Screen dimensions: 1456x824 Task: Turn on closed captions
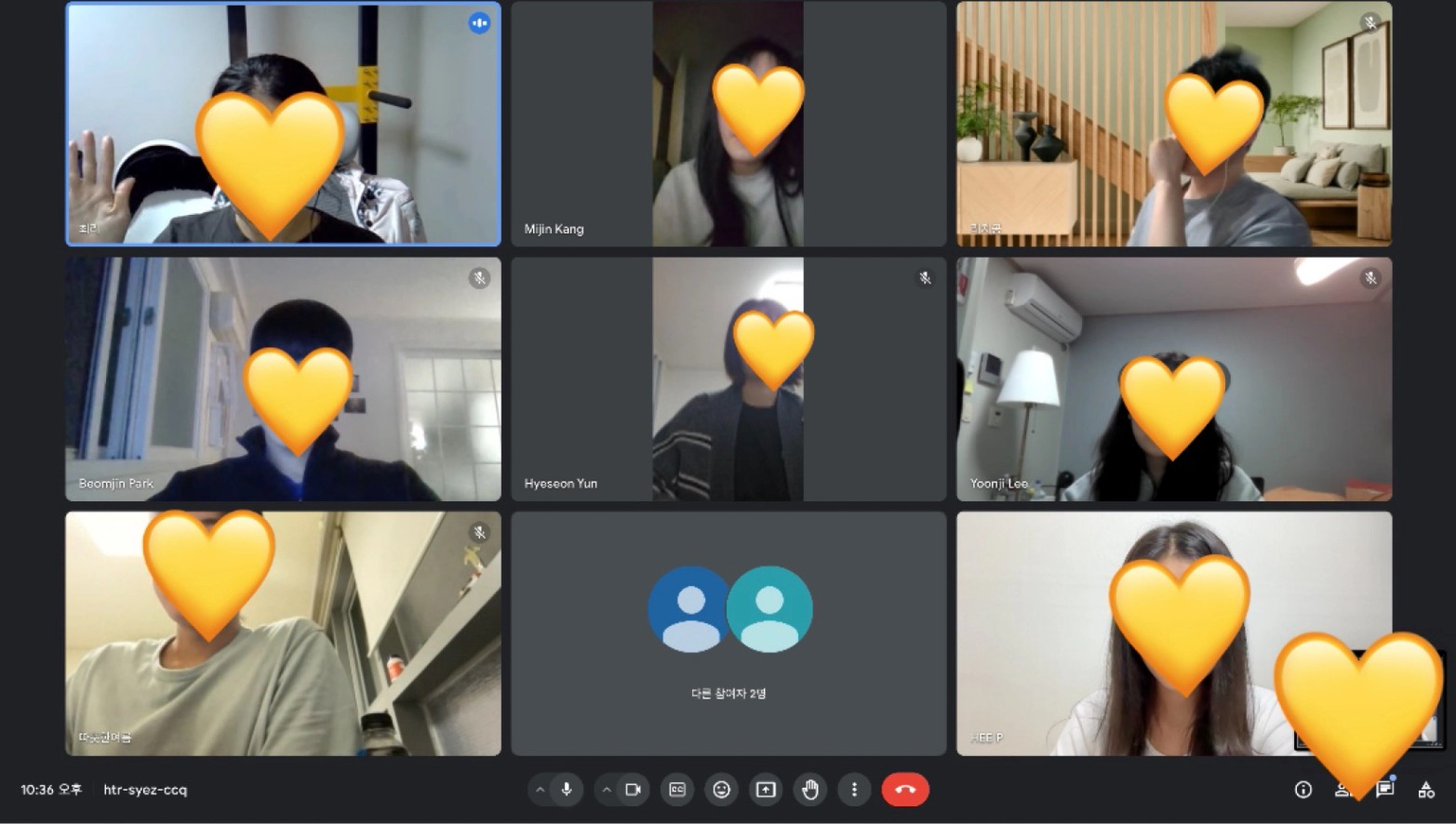pyautogui.click(x=677, y=790)
